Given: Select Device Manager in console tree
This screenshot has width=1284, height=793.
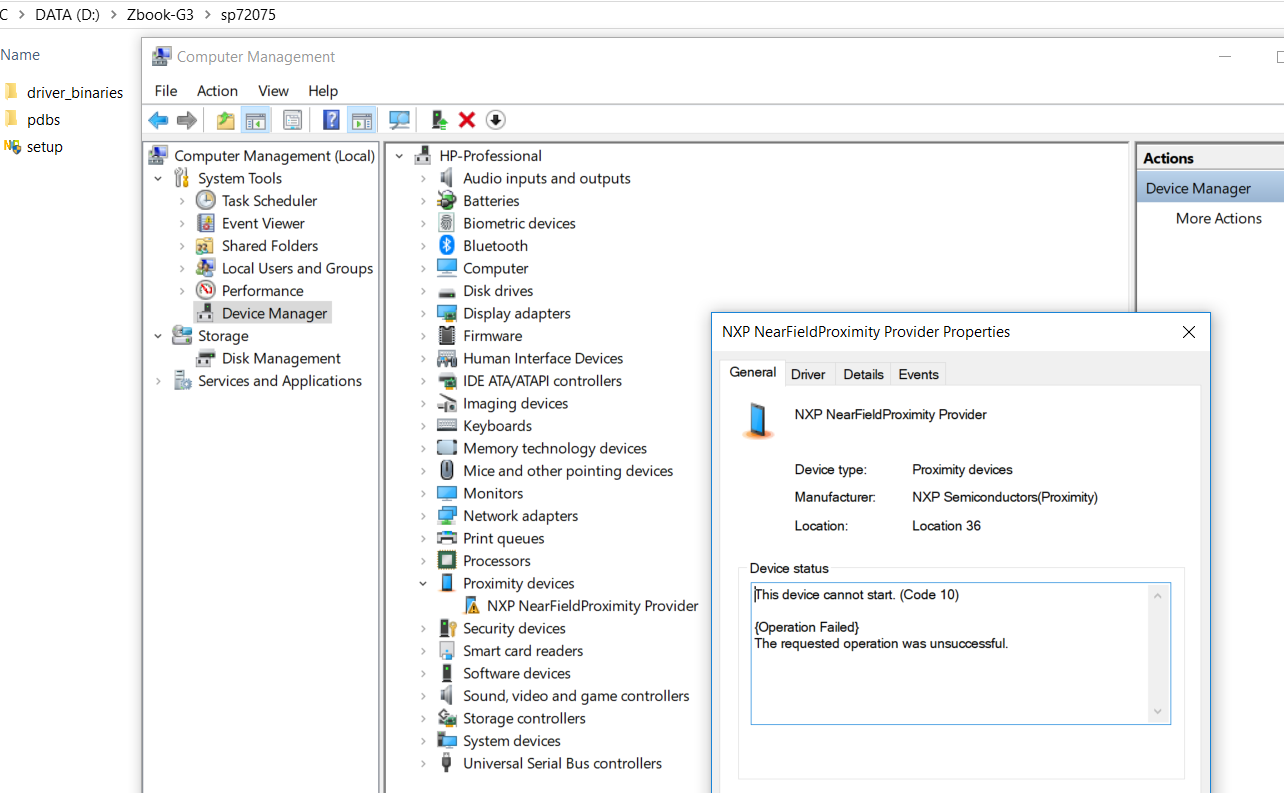Looking at the screenshot, I should click(x=274, y=314).
